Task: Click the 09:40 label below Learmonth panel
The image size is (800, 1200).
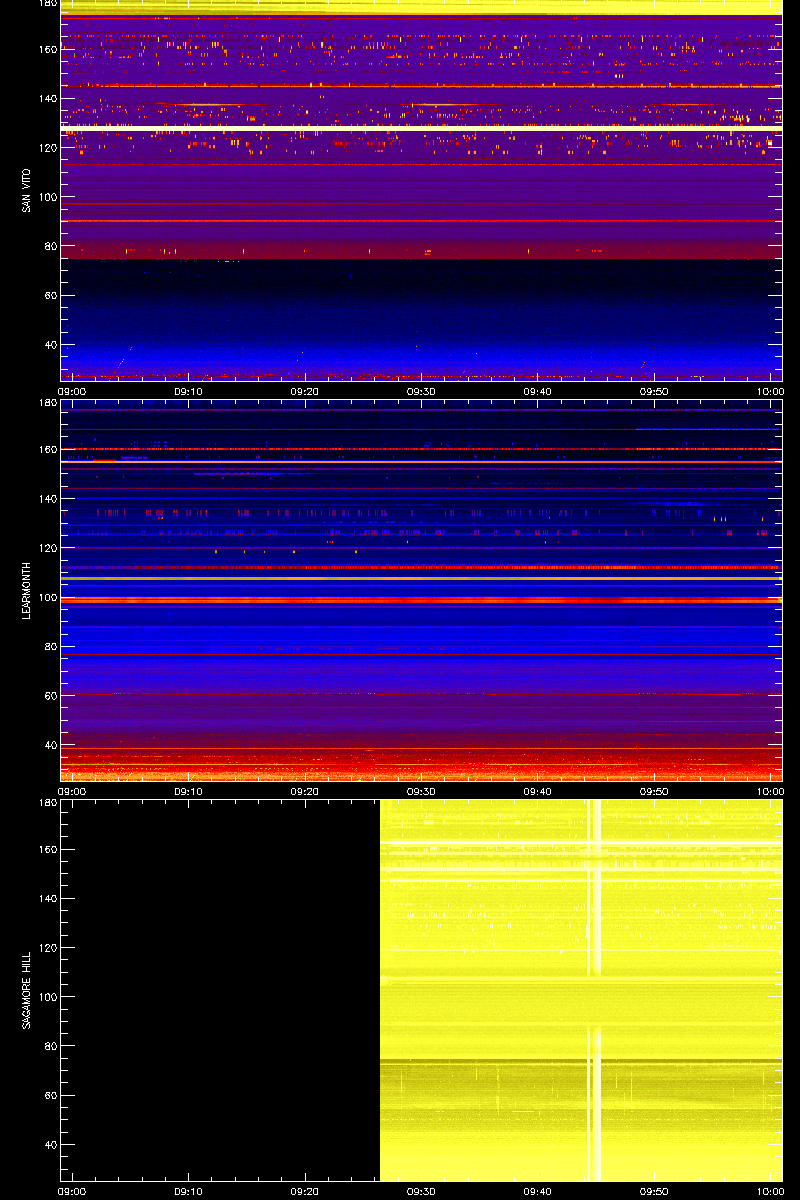Action: tap(538, 791)
